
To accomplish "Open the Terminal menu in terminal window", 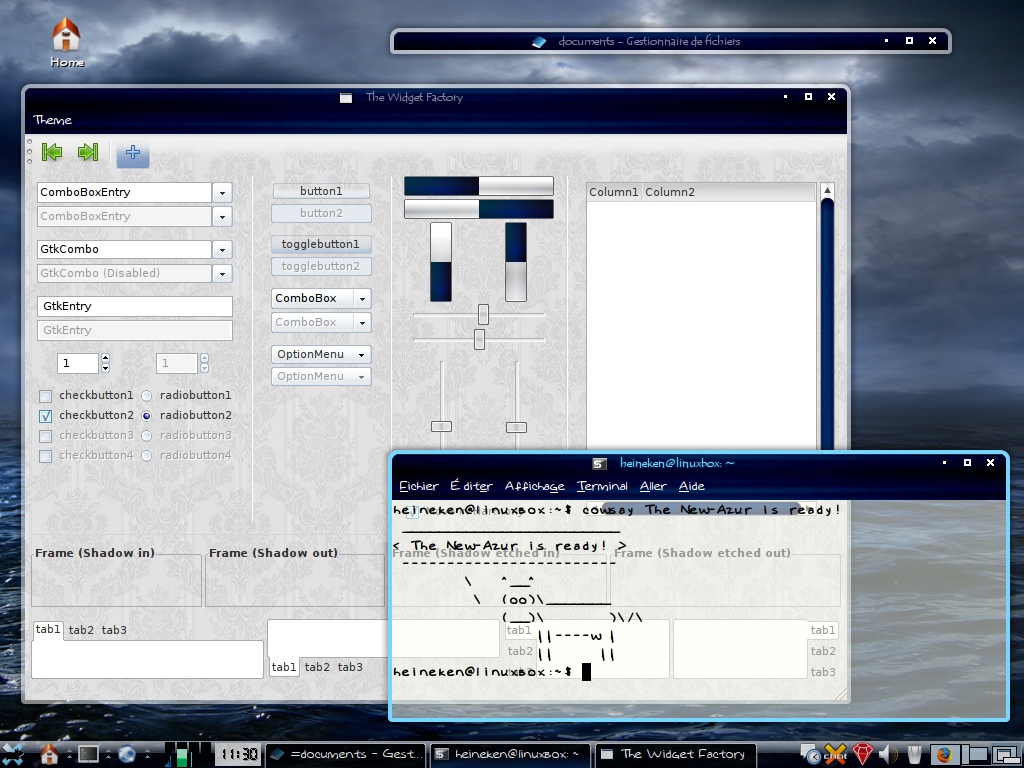I will click(602, 487).
